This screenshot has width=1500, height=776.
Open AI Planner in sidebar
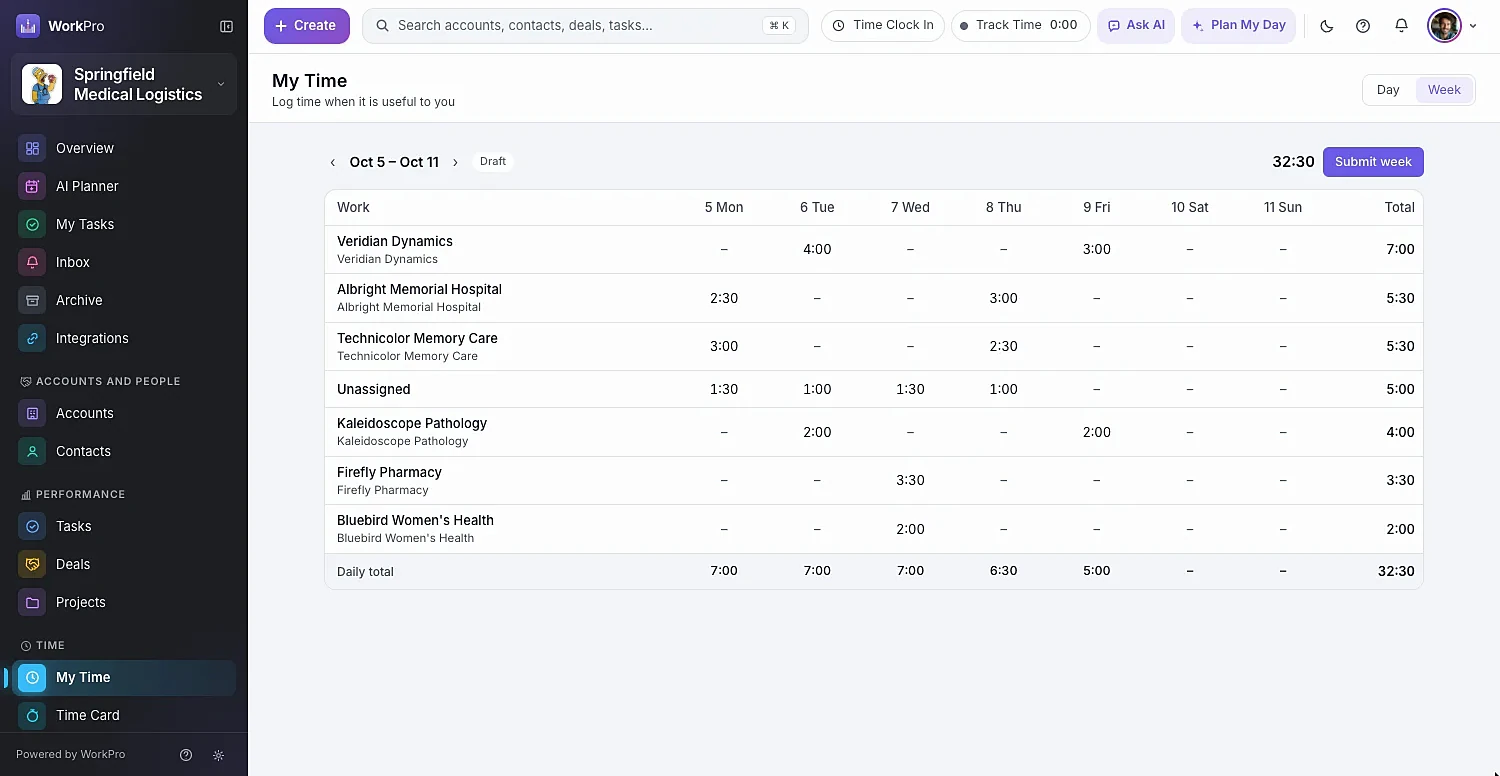click(125, 186)
